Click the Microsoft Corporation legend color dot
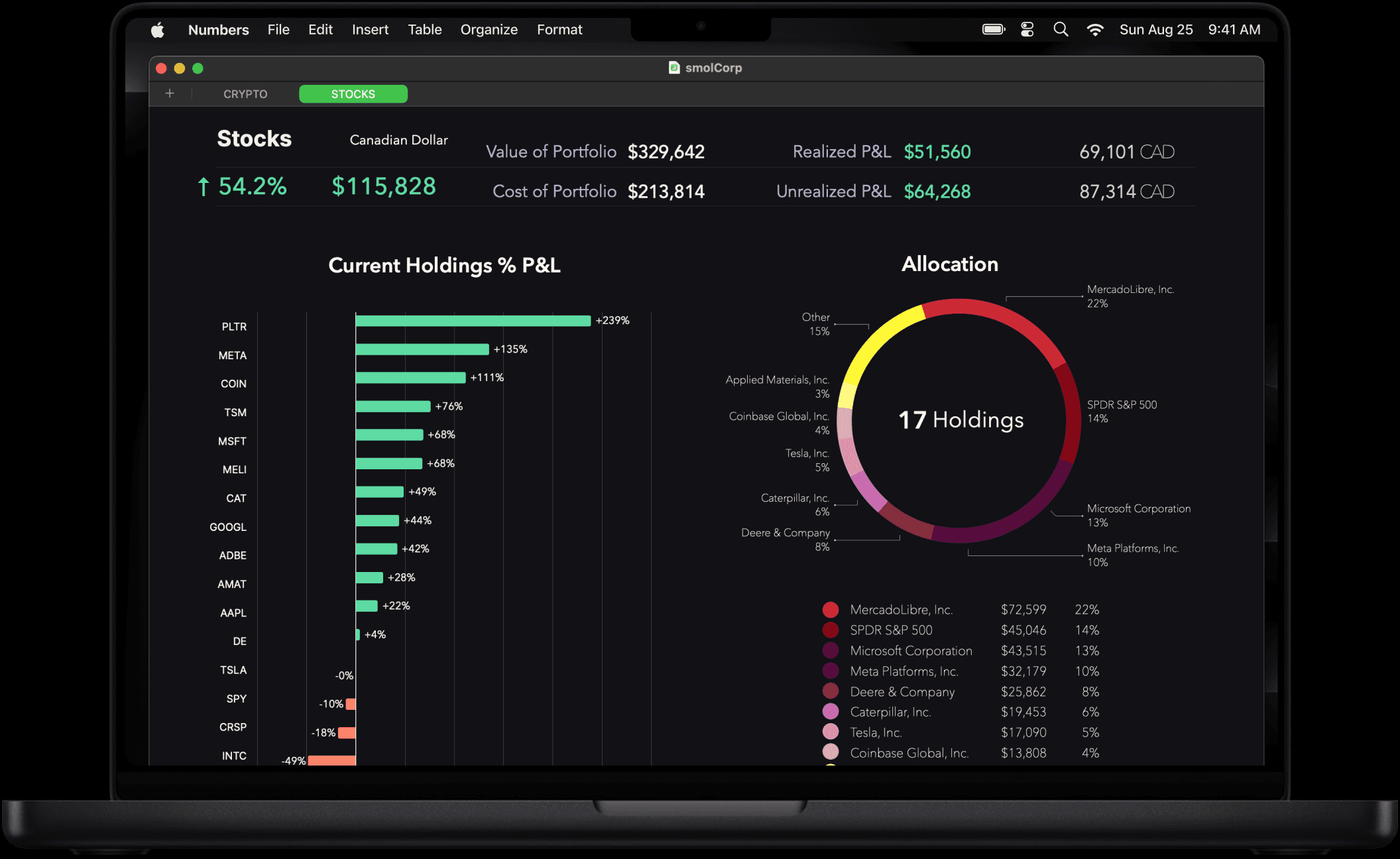Screen dimensions: 1400x859 tap(831, 651)
